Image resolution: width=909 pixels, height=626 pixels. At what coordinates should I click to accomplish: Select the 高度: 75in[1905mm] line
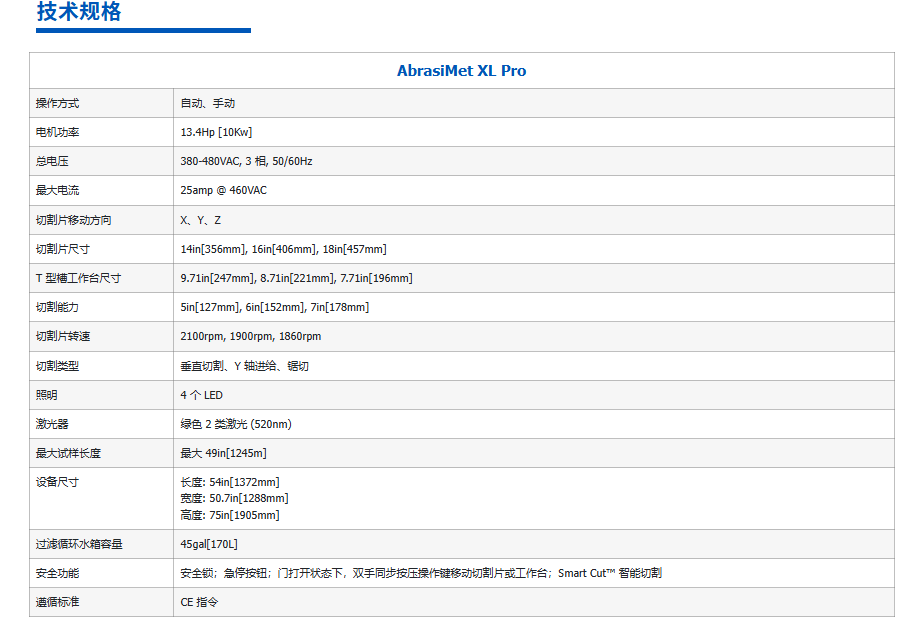(230, 515)
